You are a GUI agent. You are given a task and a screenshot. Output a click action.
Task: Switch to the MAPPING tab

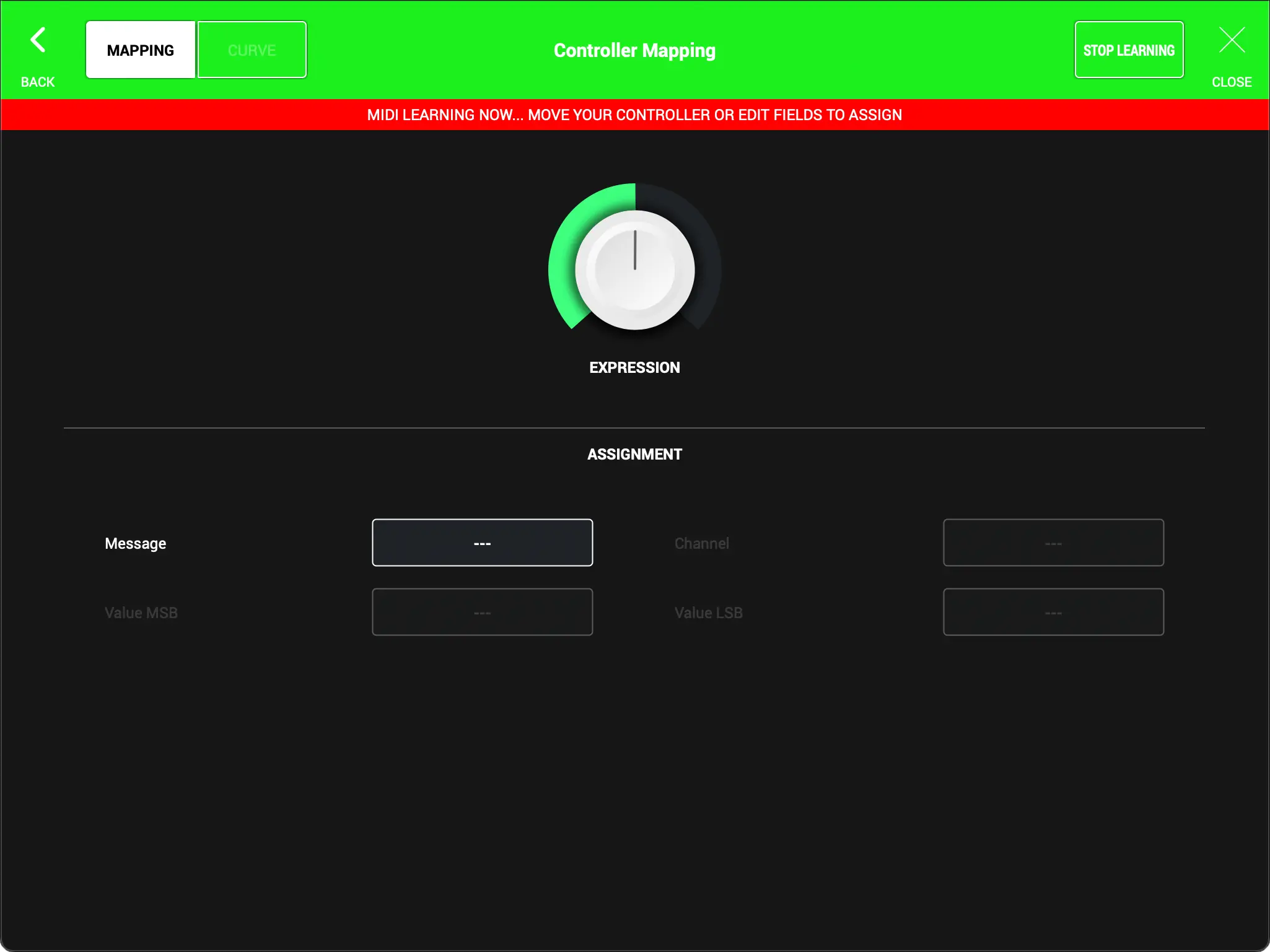[141, 50]
